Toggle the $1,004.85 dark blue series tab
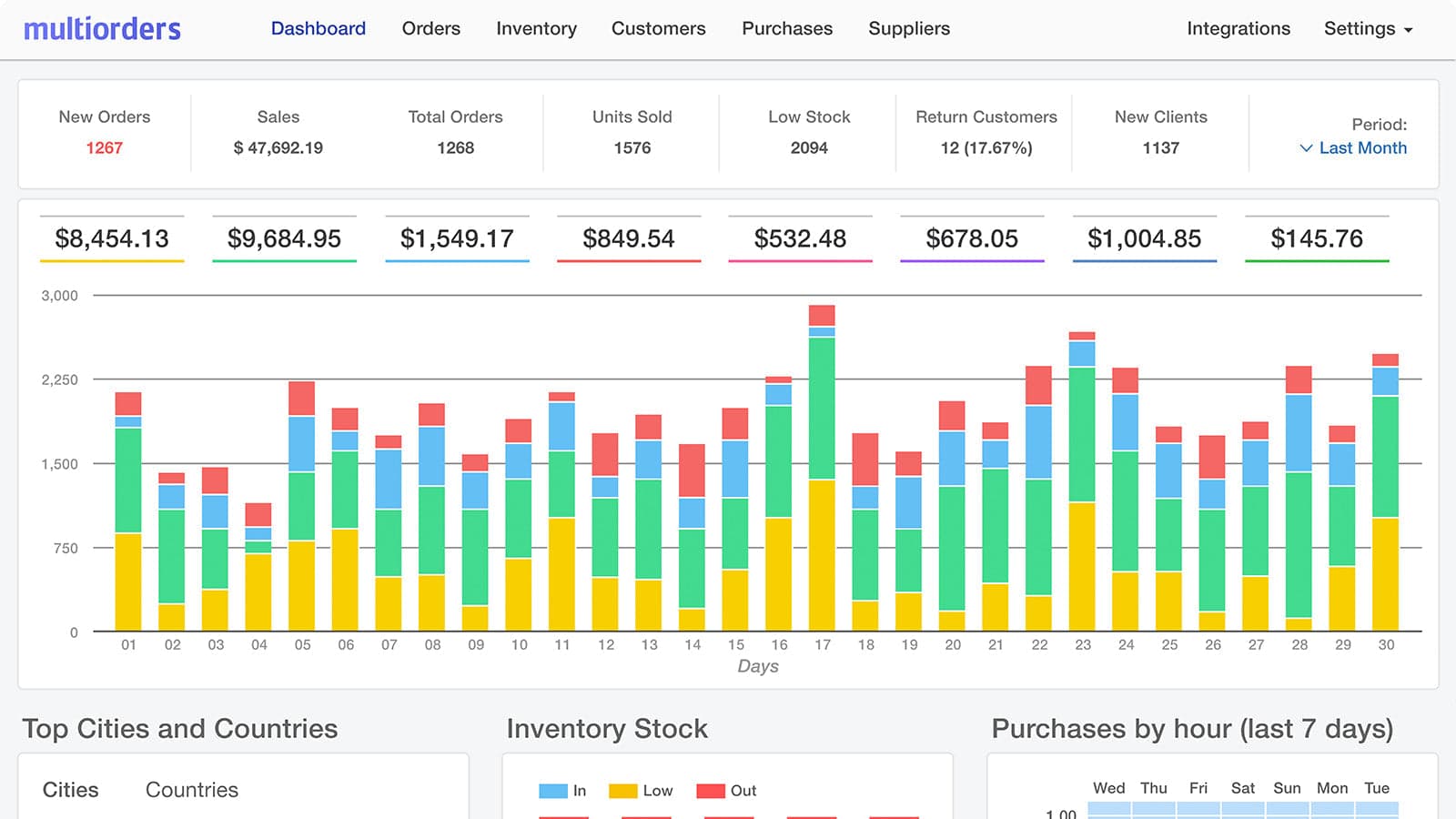This screenshot has height=819, width=1456. click(x=1145, y=238)
